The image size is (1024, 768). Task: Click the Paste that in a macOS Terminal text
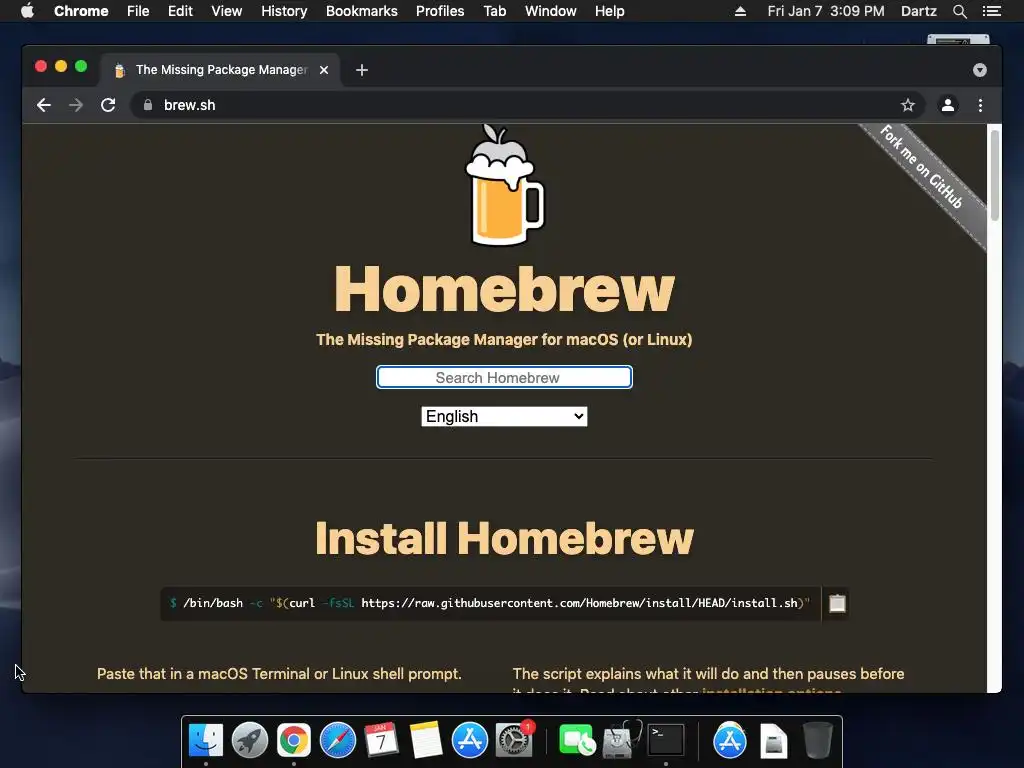(x=279, y=674)
